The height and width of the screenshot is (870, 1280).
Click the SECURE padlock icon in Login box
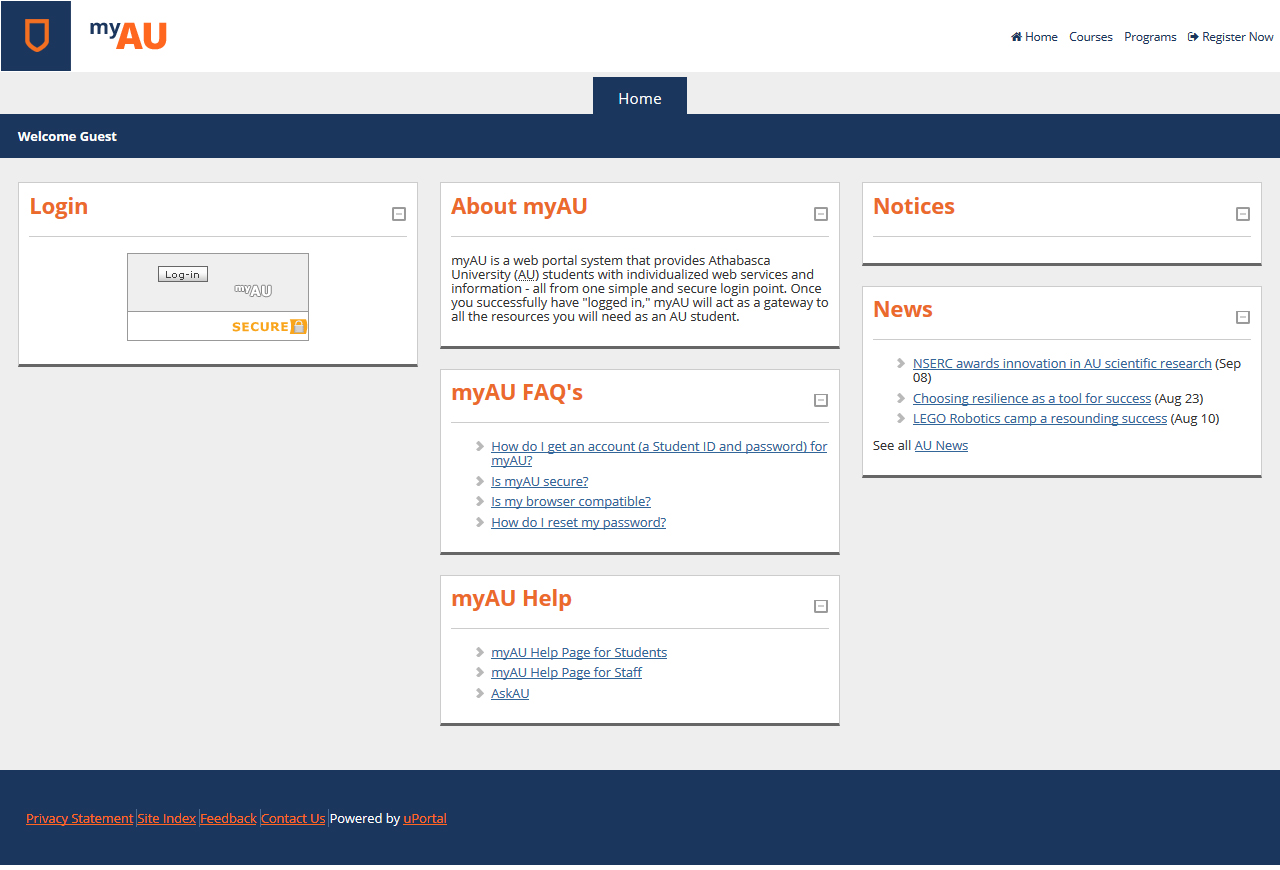299,326
